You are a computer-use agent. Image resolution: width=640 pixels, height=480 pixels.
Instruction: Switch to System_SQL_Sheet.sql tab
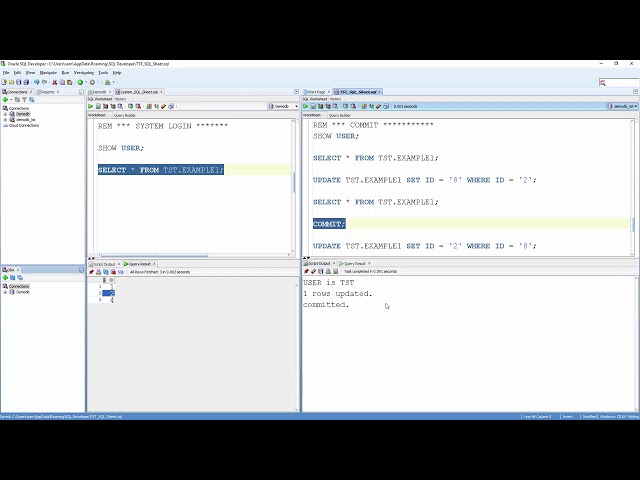pos(138,92)
